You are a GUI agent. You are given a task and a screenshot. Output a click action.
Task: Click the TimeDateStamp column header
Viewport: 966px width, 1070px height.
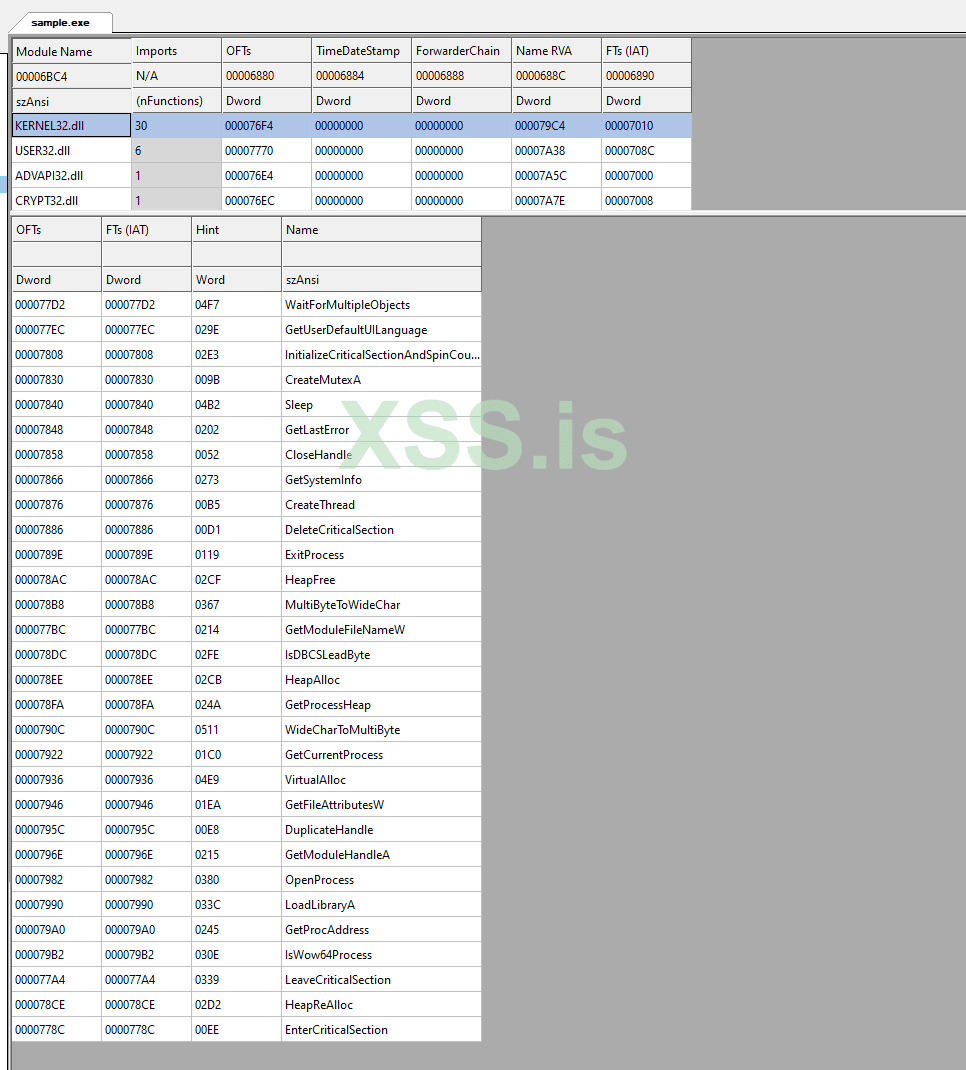click(x=362, y=51)
